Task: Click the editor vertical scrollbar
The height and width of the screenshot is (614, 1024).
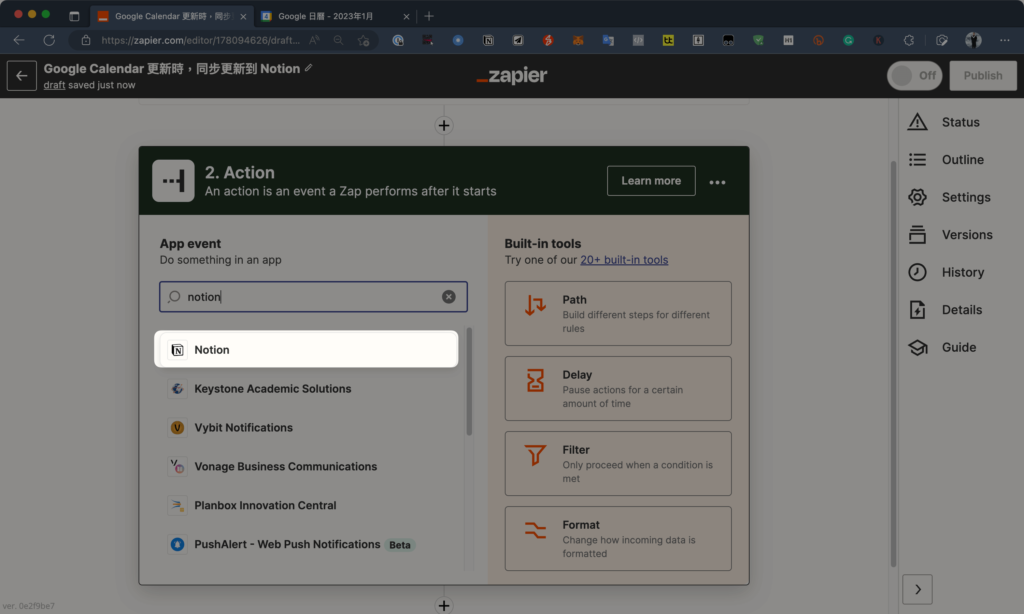Action: point(893,363)
